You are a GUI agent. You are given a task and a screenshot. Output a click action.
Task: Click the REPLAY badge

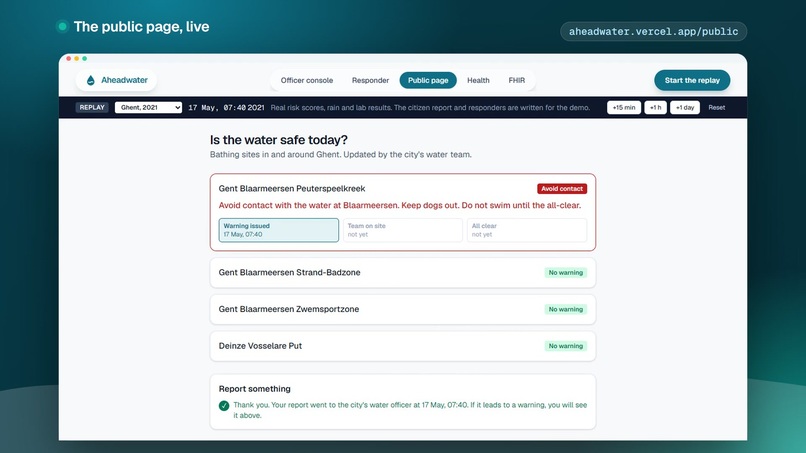click(x=92, y=107)
